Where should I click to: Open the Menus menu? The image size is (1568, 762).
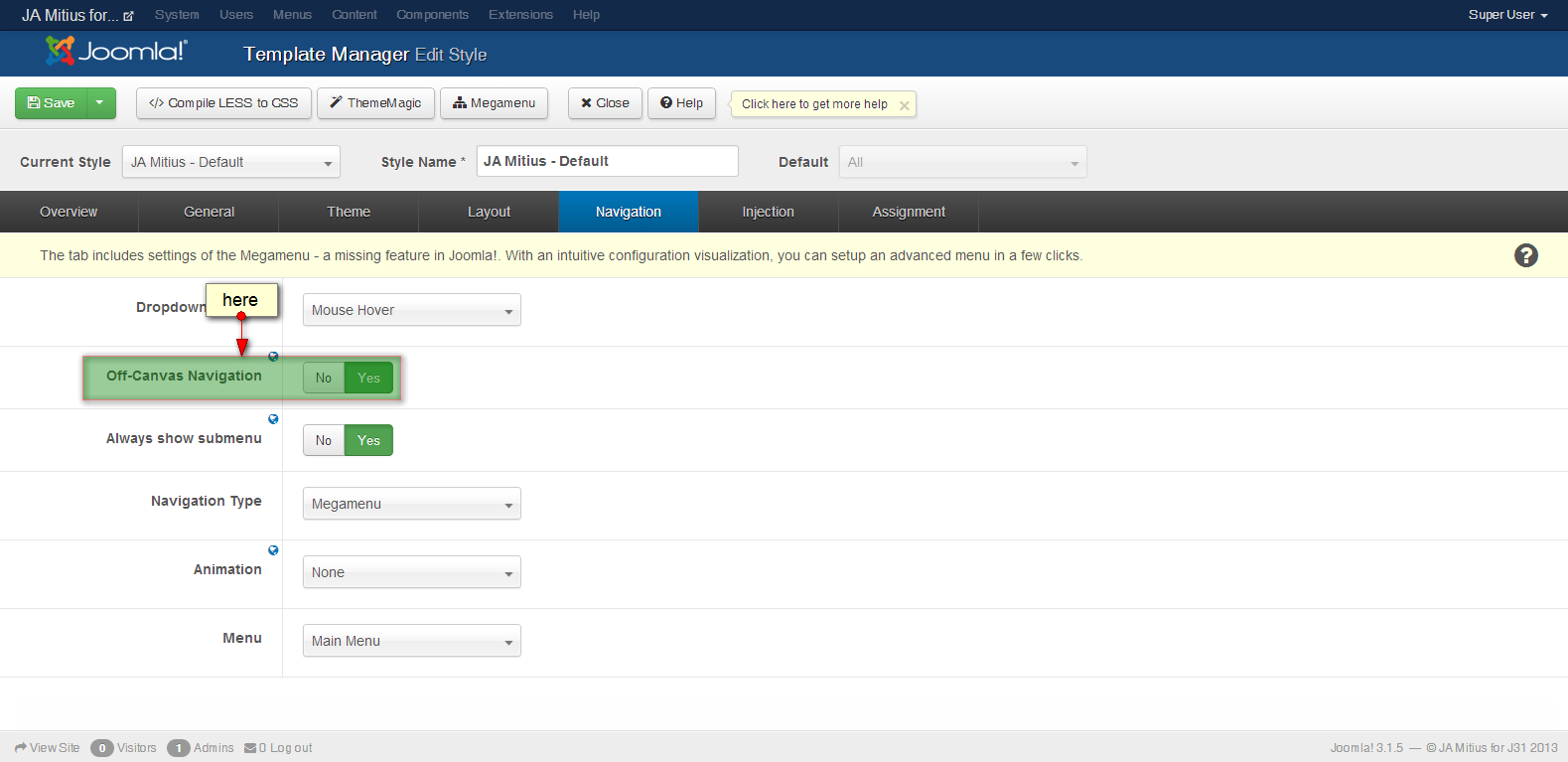tap(292, 15)
